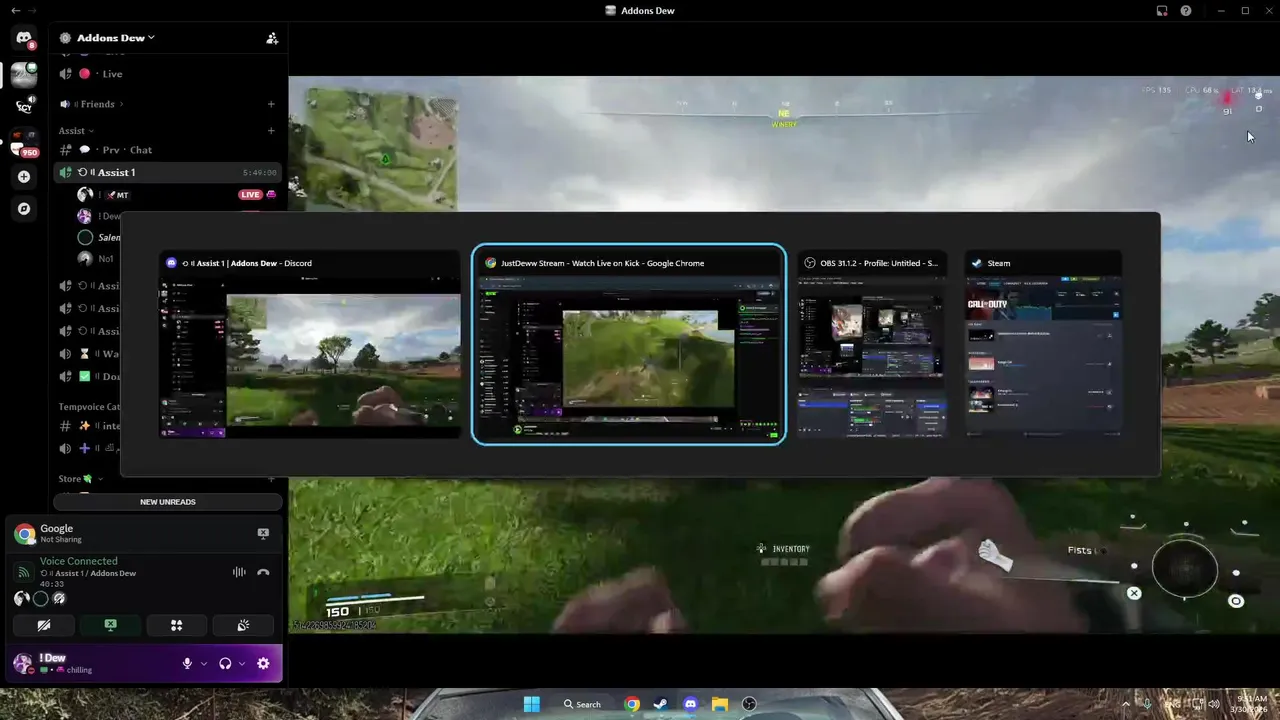Open Windows Start menu
The image size is (1280, 720).
(x=532, y=704)
